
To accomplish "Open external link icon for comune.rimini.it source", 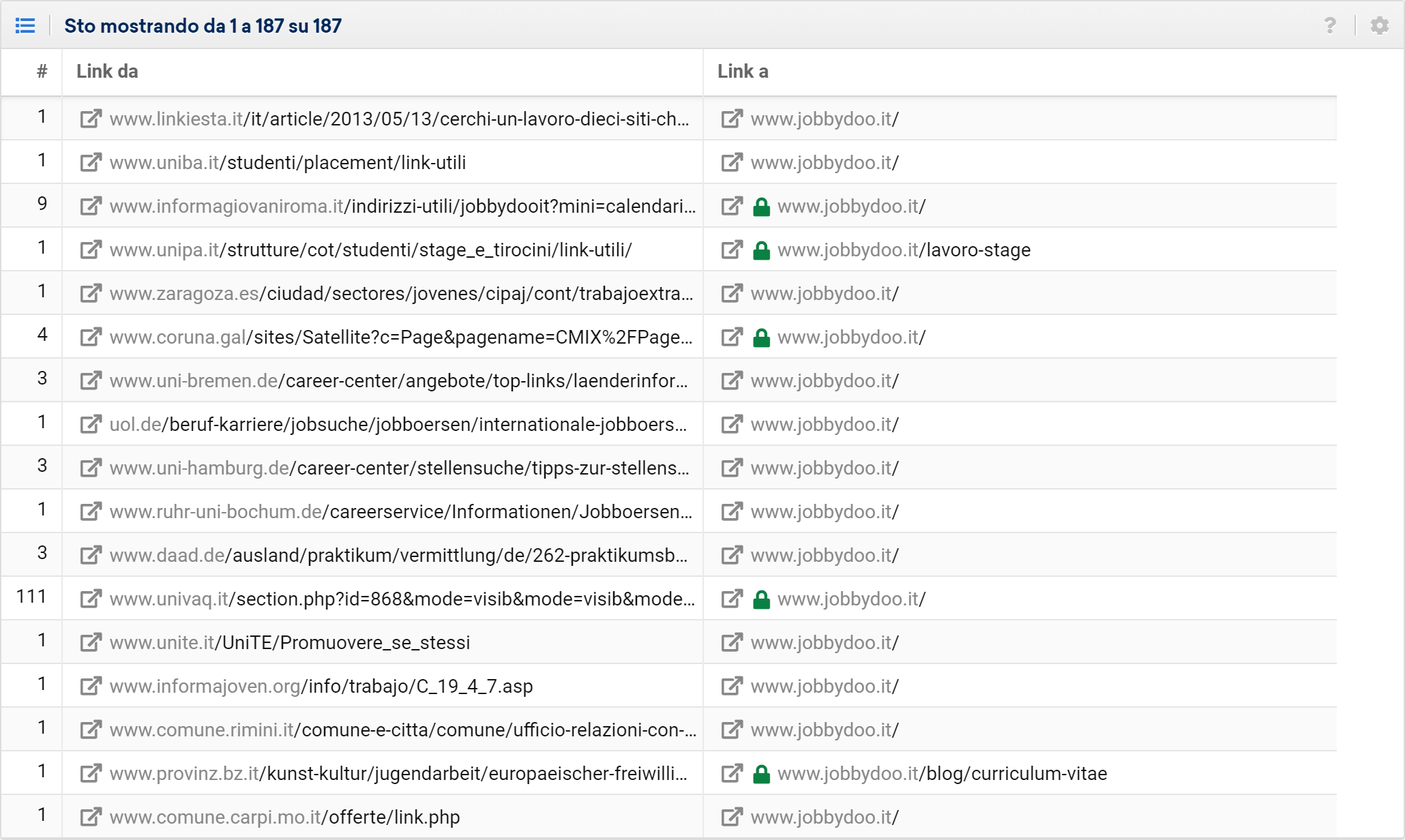I will (91, 730).
